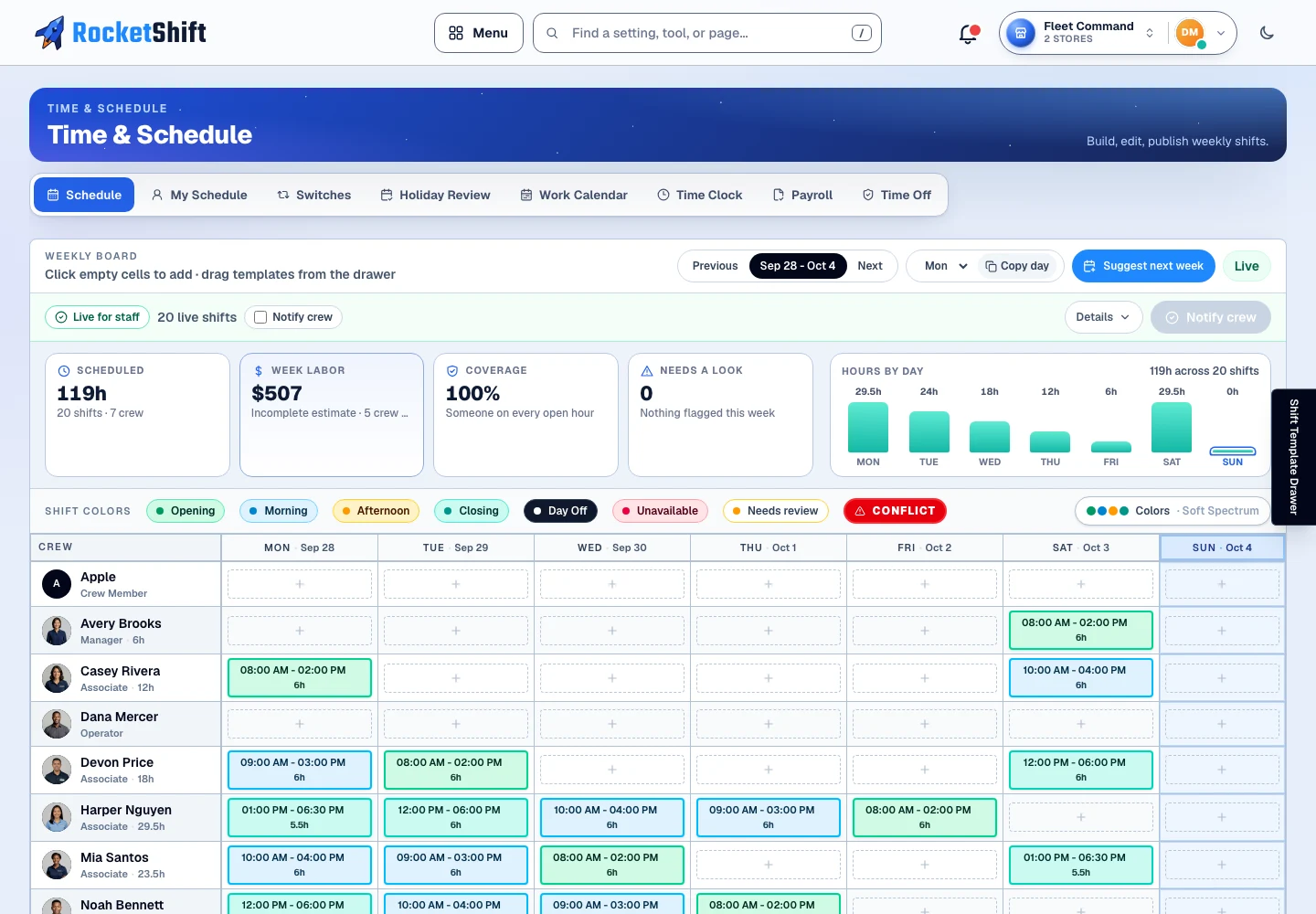Go to Previous week
1316x914 pixels.
(x=715, y=266)
